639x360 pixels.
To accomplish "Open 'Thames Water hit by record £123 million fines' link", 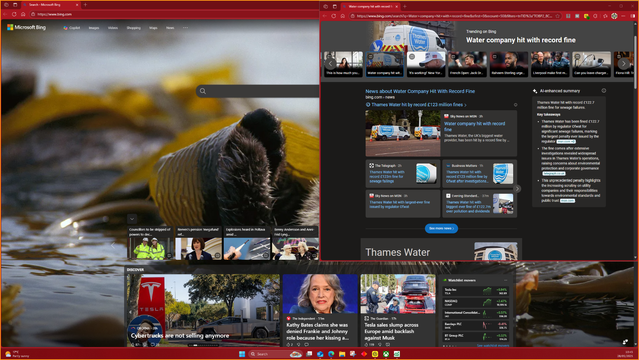I will click(417, 105).
